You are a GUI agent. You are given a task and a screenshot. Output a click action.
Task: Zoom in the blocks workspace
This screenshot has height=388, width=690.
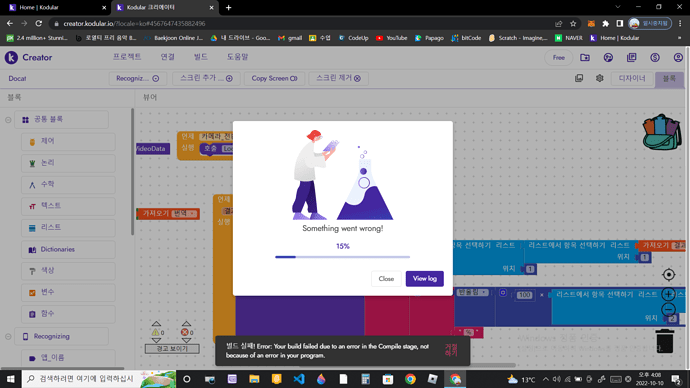[x=668, y=294]
